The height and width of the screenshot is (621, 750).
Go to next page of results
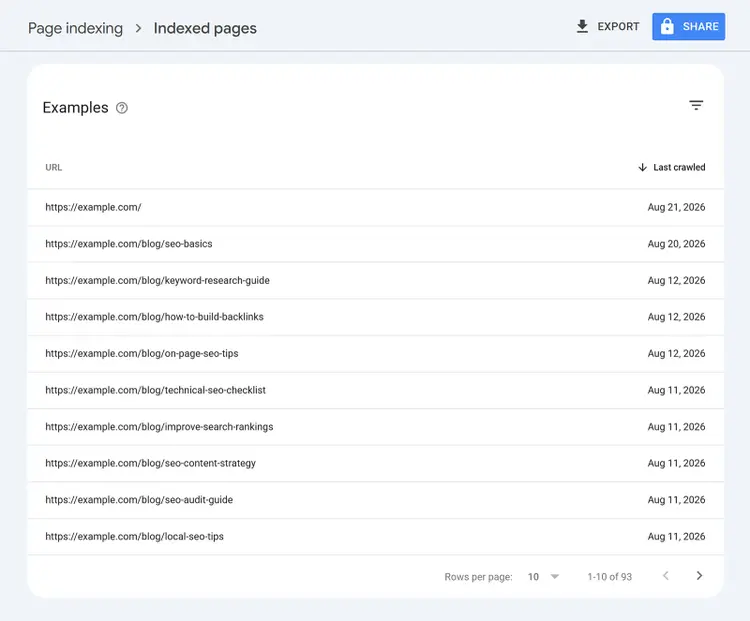point(699,576)
